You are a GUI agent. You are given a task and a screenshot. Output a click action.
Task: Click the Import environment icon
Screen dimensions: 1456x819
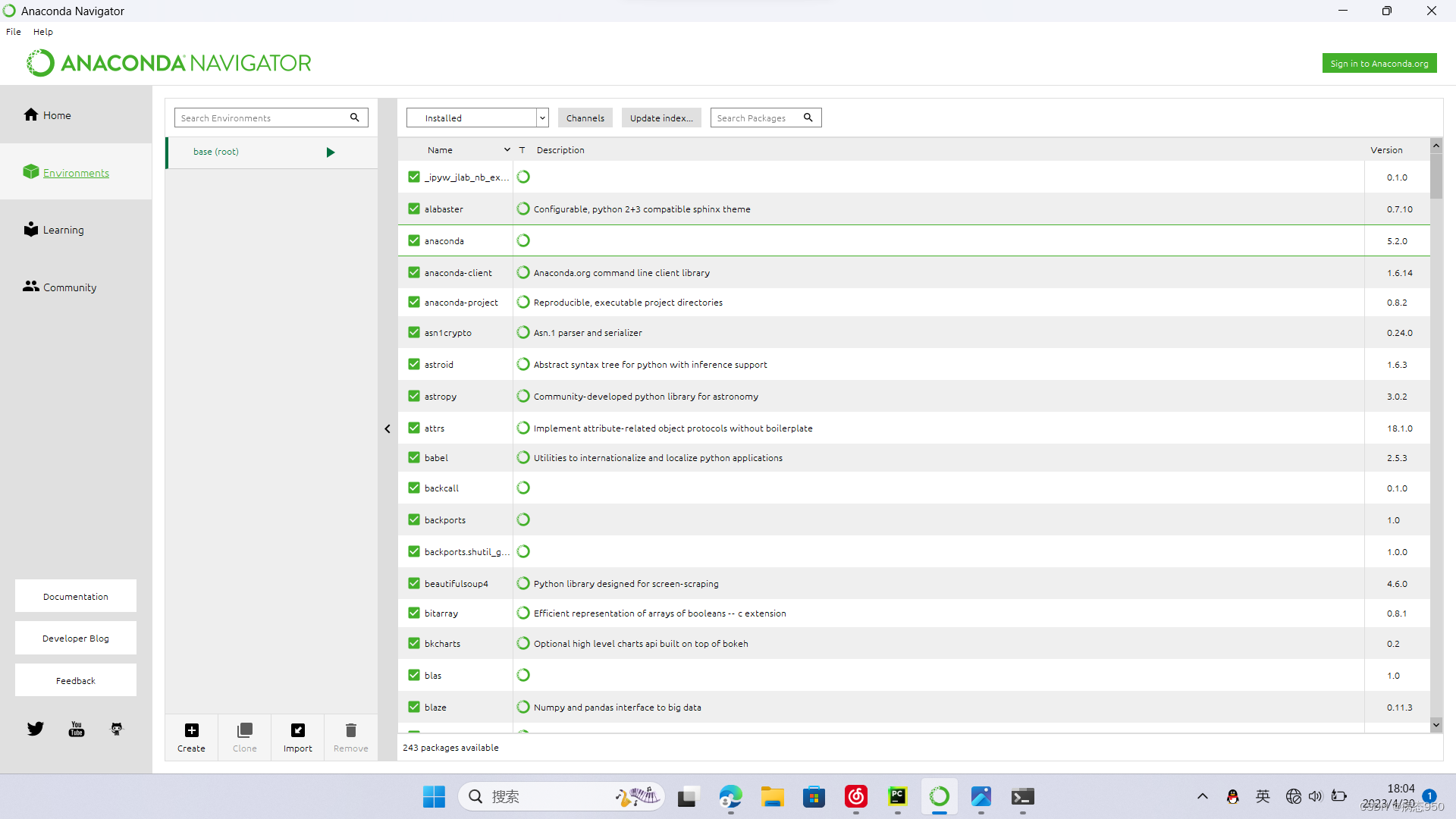297,730
